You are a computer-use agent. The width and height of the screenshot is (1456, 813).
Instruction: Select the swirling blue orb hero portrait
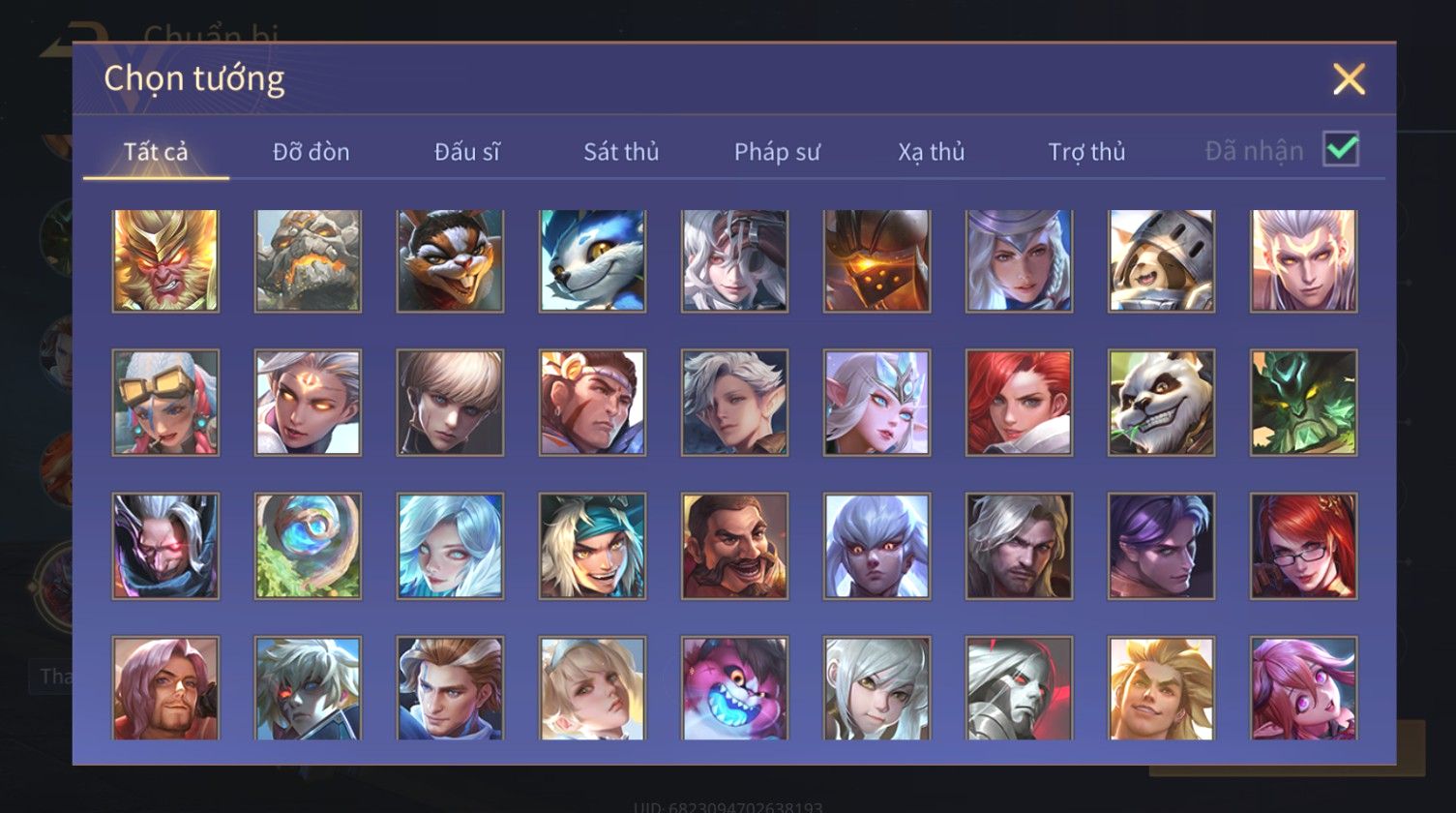[308, 546]
